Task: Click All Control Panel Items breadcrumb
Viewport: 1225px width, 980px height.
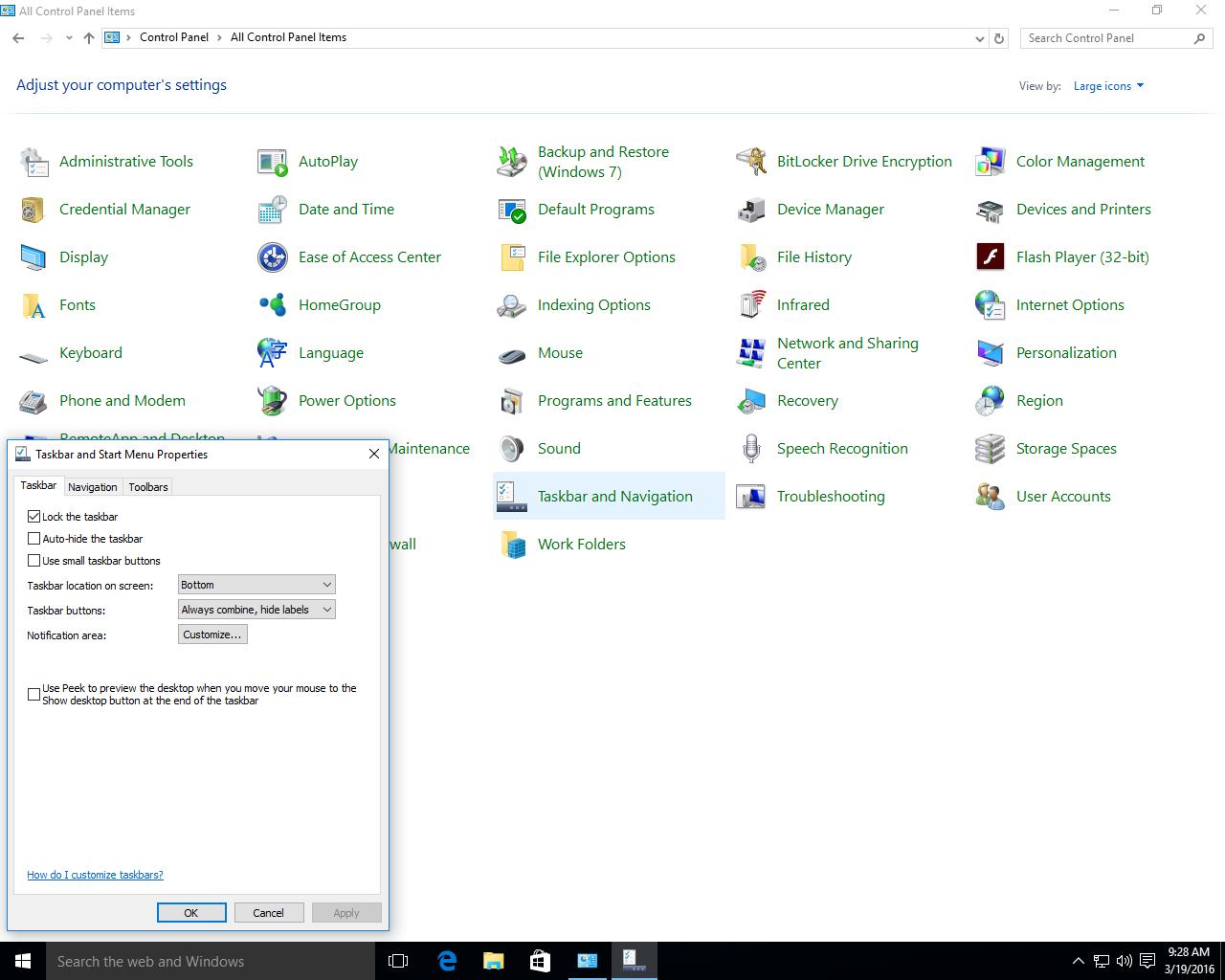Action: (288, 37)
